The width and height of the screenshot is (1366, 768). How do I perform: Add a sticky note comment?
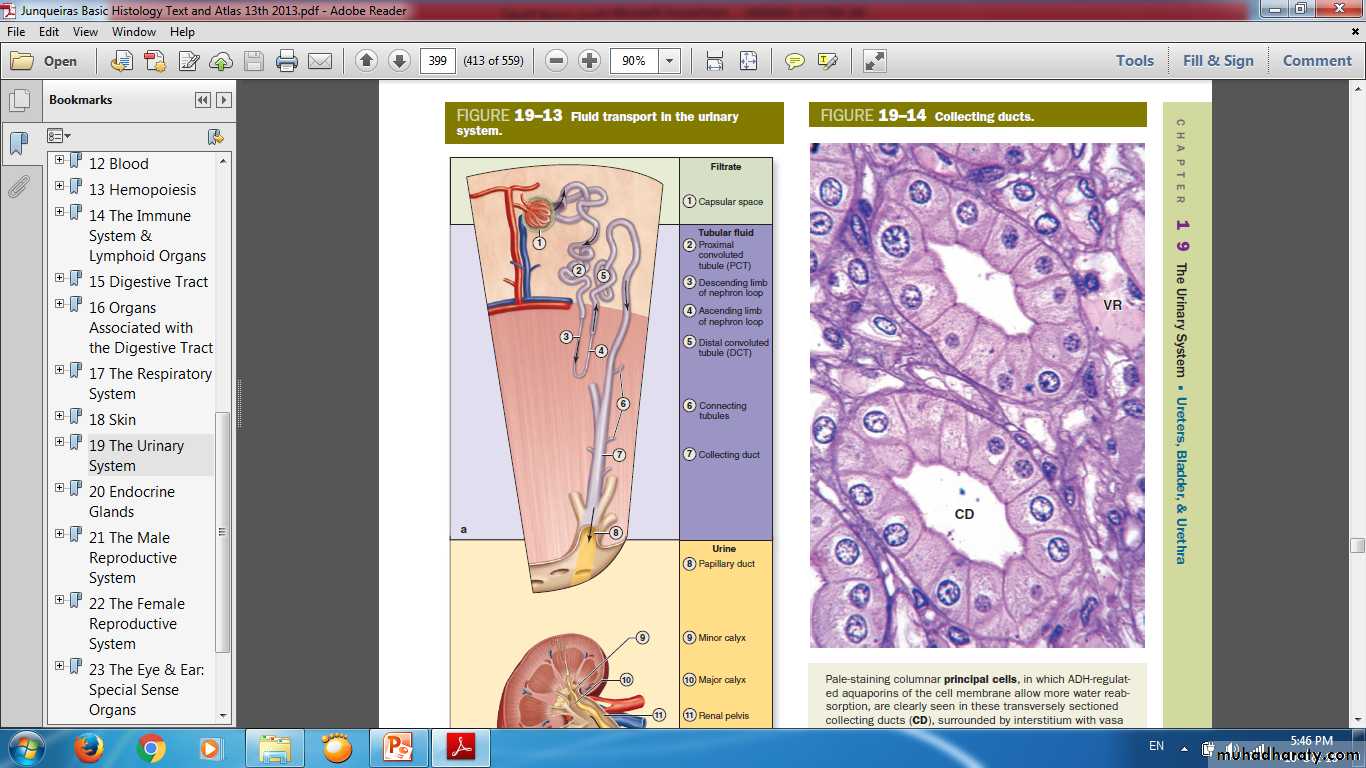(795, 61)
